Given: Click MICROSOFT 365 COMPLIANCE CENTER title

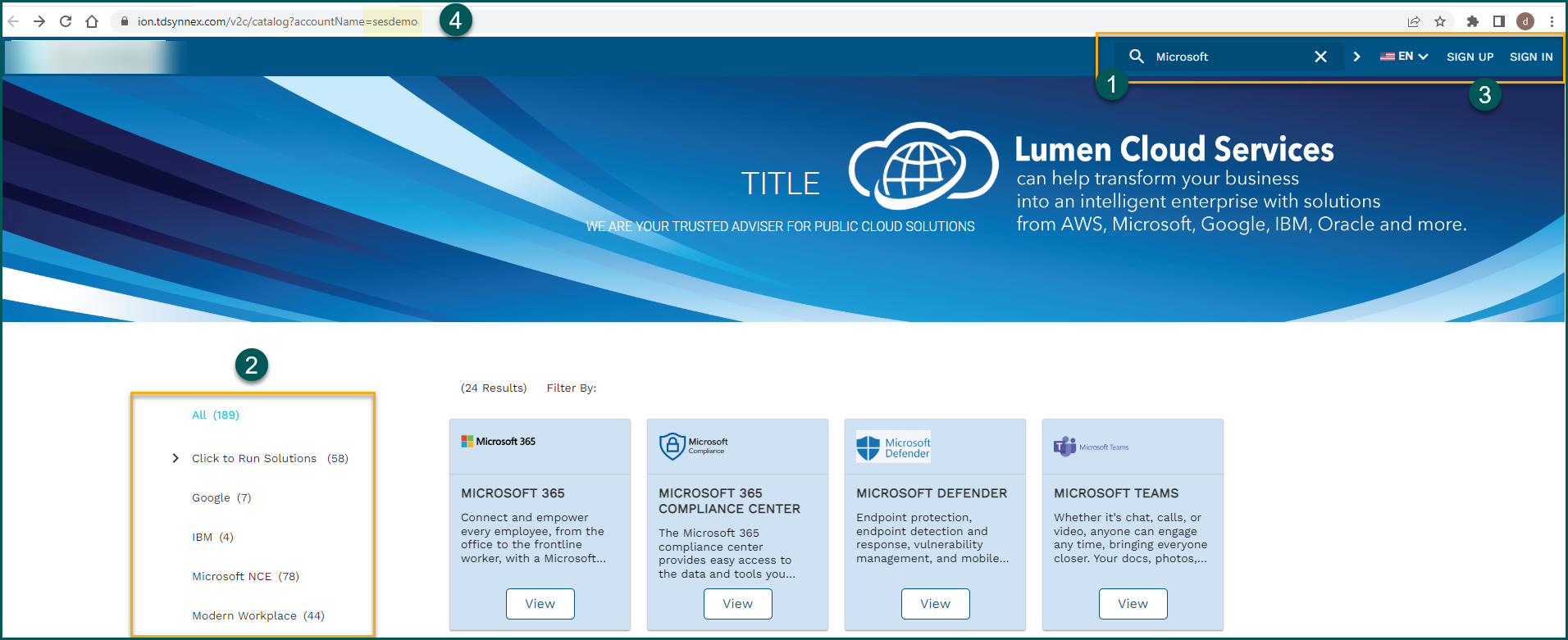Looking at the screenshot, I should [x=729, y=501].
